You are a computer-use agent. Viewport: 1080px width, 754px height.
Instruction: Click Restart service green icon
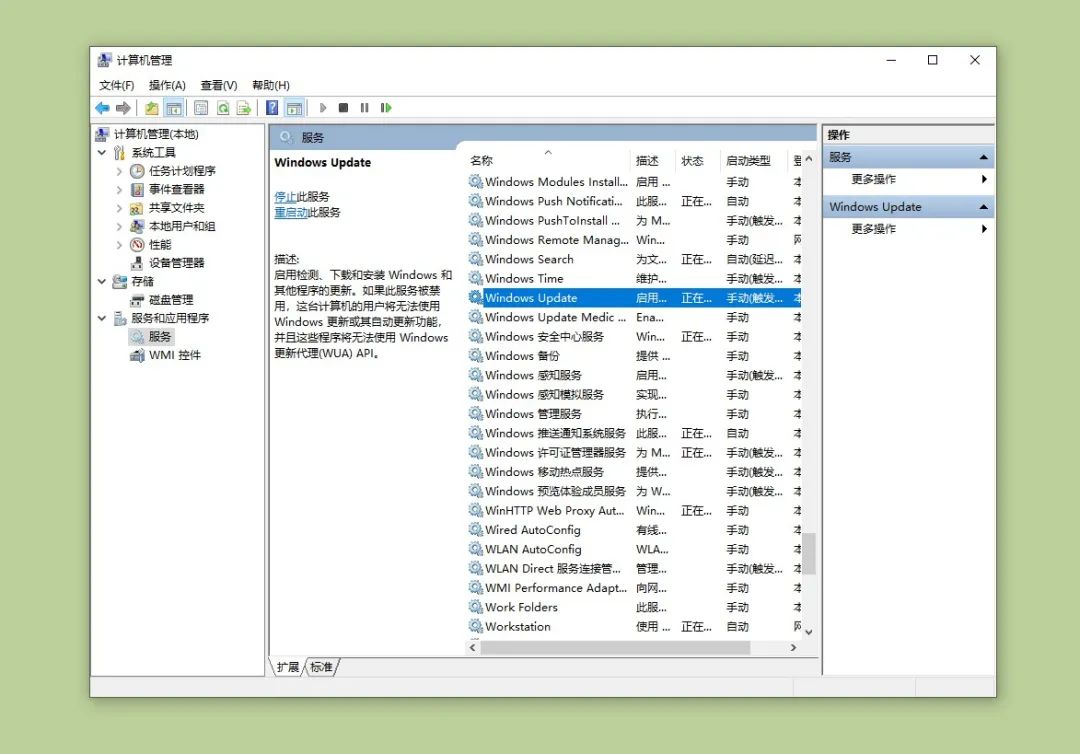pos(386,107)
